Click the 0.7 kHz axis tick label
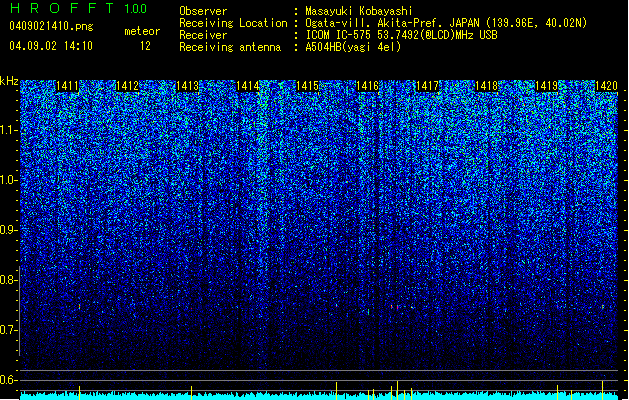This screenshot has height=400, width=629. pyautogui.click(x=8, y=330)
